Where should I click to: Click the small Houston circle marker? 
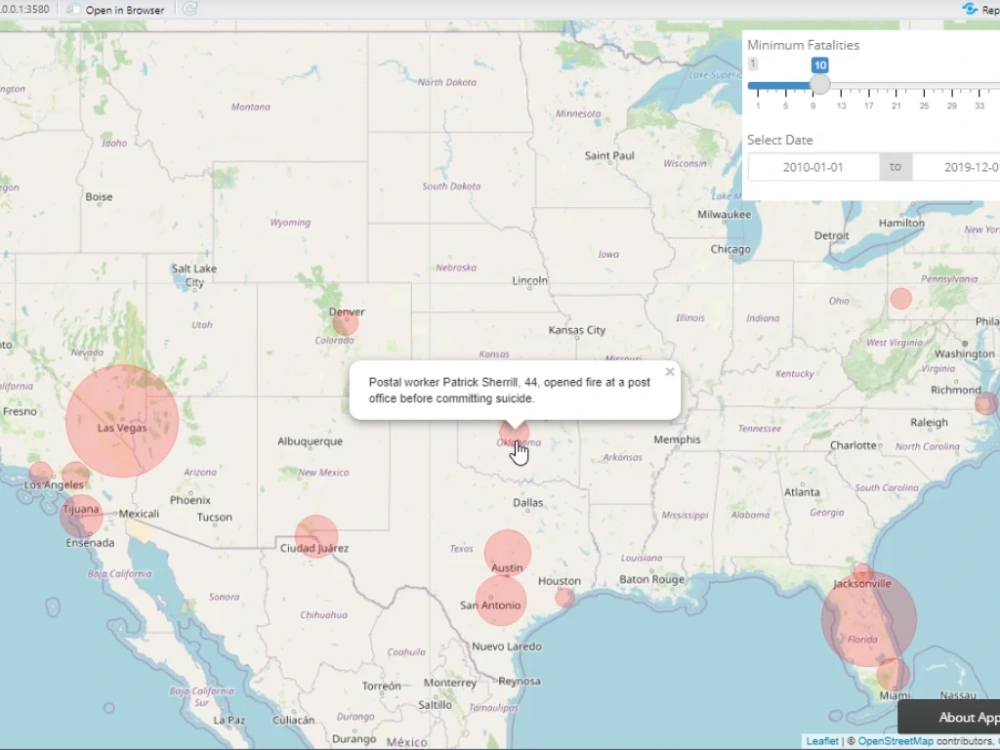(564, 598)
